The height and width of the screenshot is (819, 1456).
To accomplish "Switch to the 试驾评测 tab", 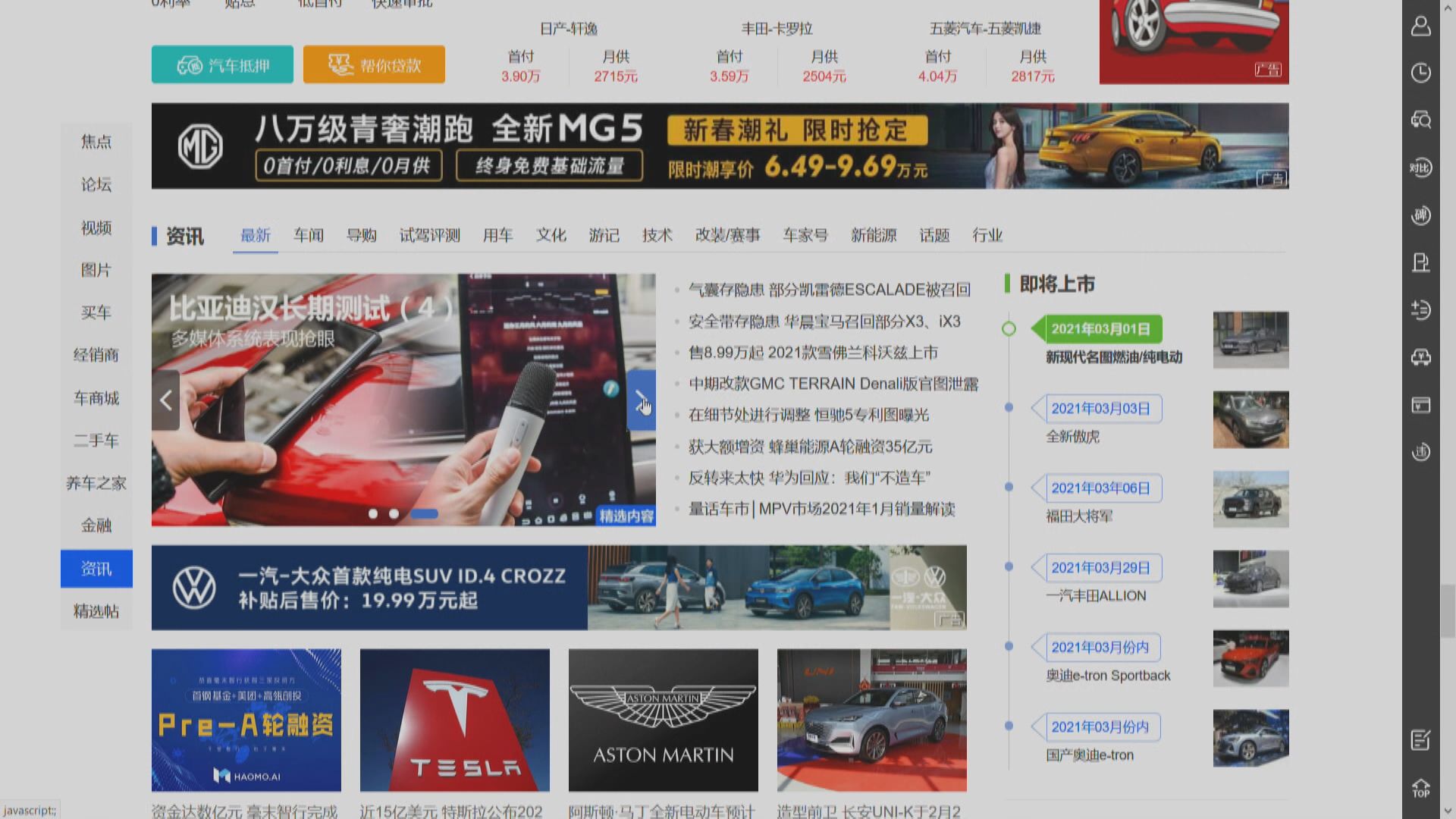I will 429,235.
